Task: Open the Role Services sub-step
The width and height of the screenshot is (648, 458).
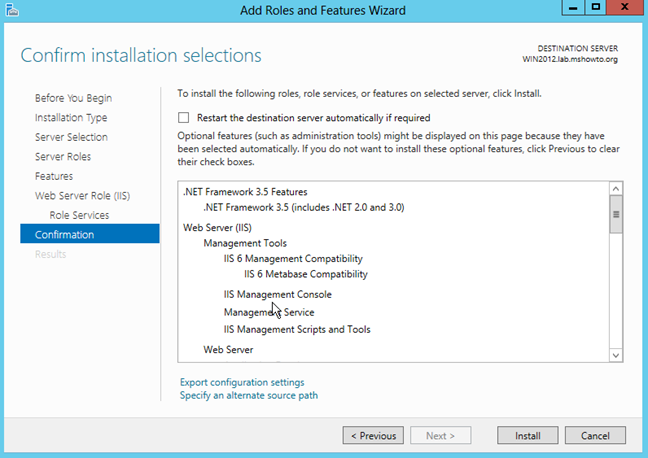Action: [79, 215]
